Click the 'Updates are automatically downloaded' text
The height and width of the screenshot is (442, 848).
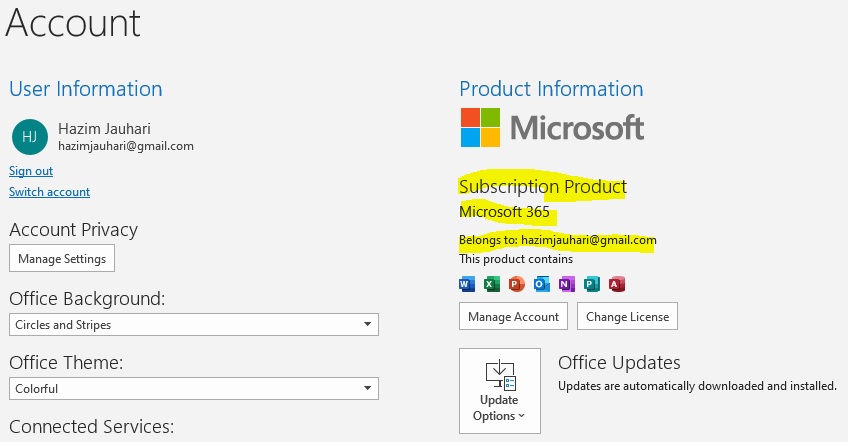pos(697,386)
